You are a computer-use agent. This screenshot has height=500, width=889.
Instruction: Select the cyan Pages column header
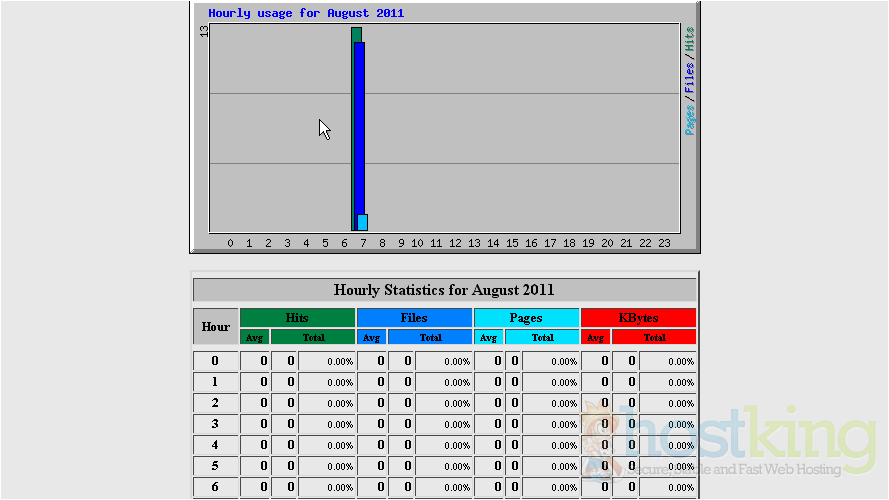[526, 318]
